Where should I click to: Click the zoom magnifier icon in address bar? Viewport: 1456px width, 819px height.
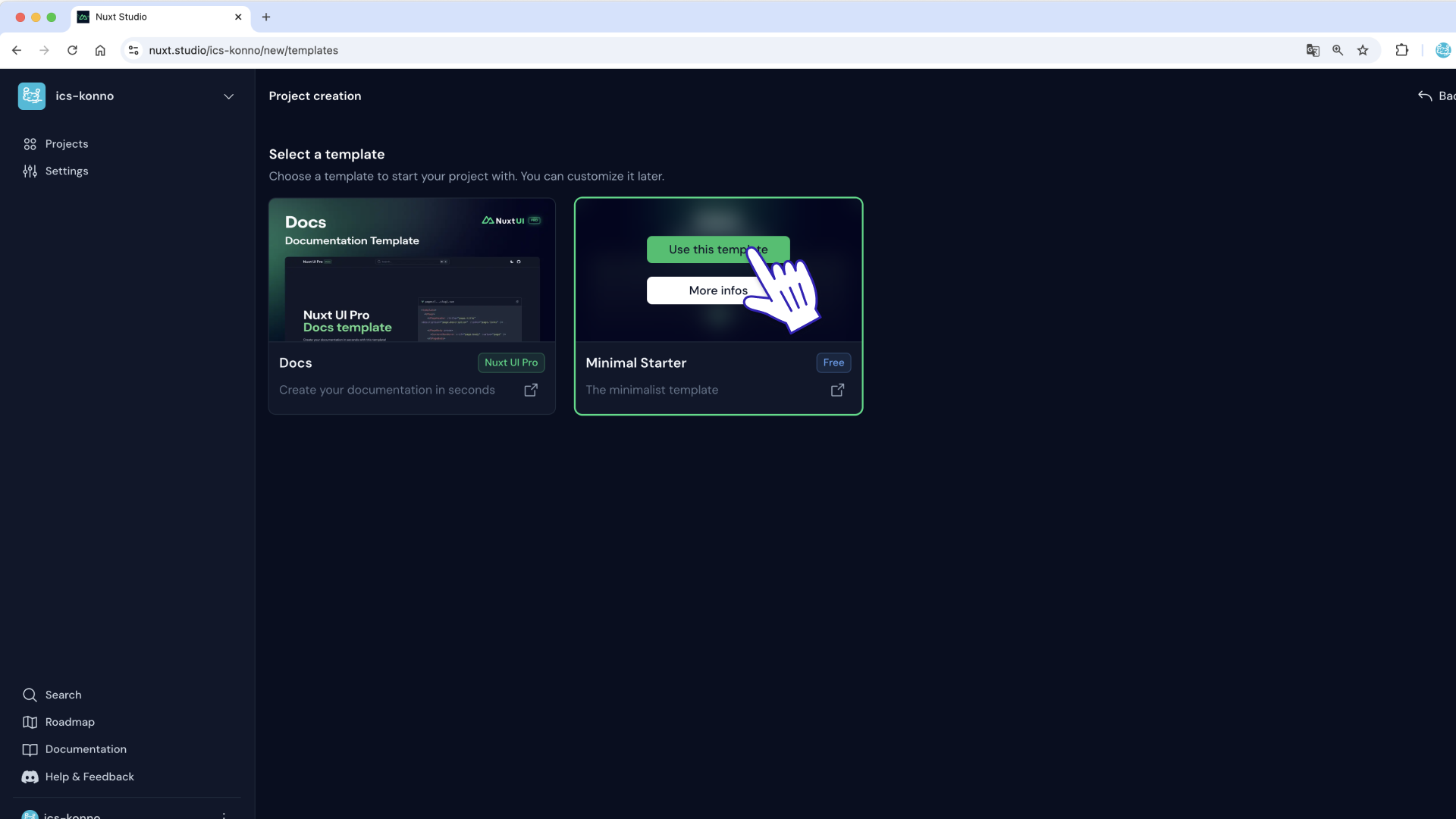pos(1338,50)
